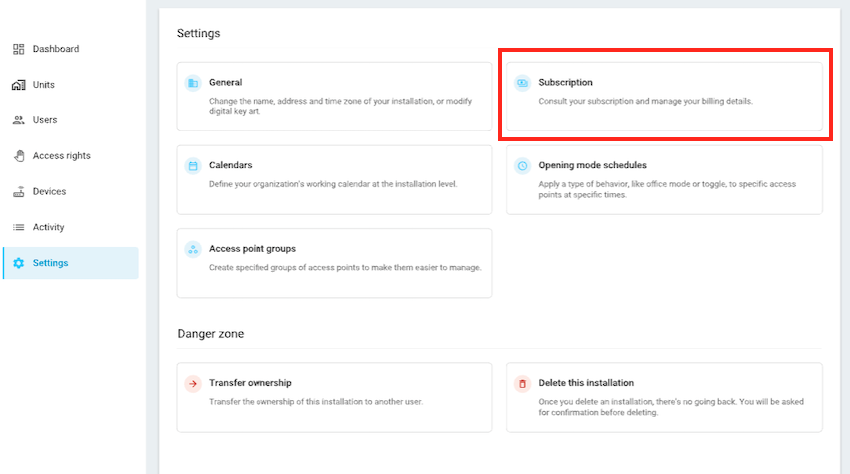This screenshot has height=474, width=850.
Task: Open Access point groups title
Action: pyautogui.click(x=252, y=248)
